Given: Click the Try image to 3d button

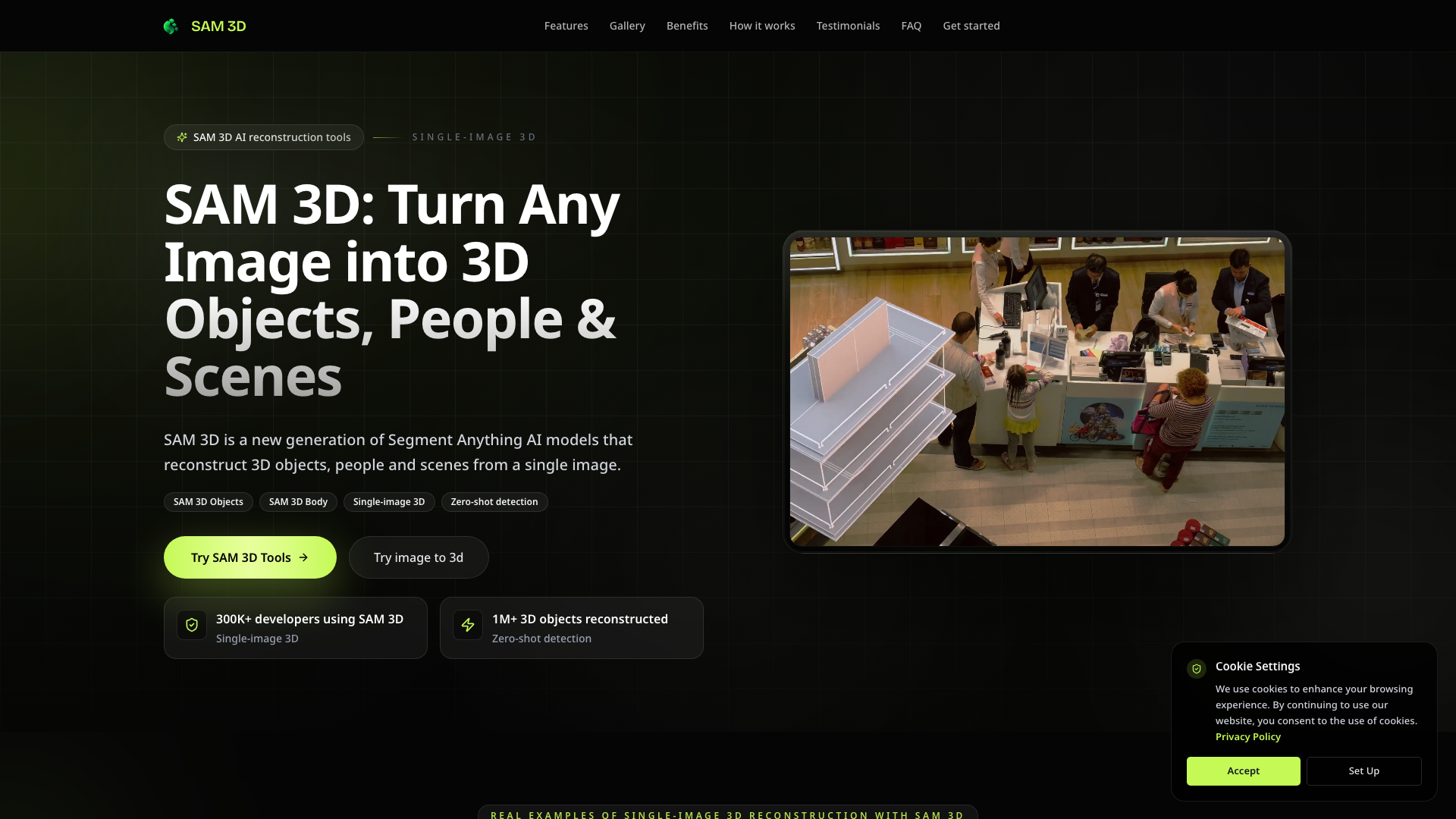Looking at the screenshot, I should click(419, 557).
